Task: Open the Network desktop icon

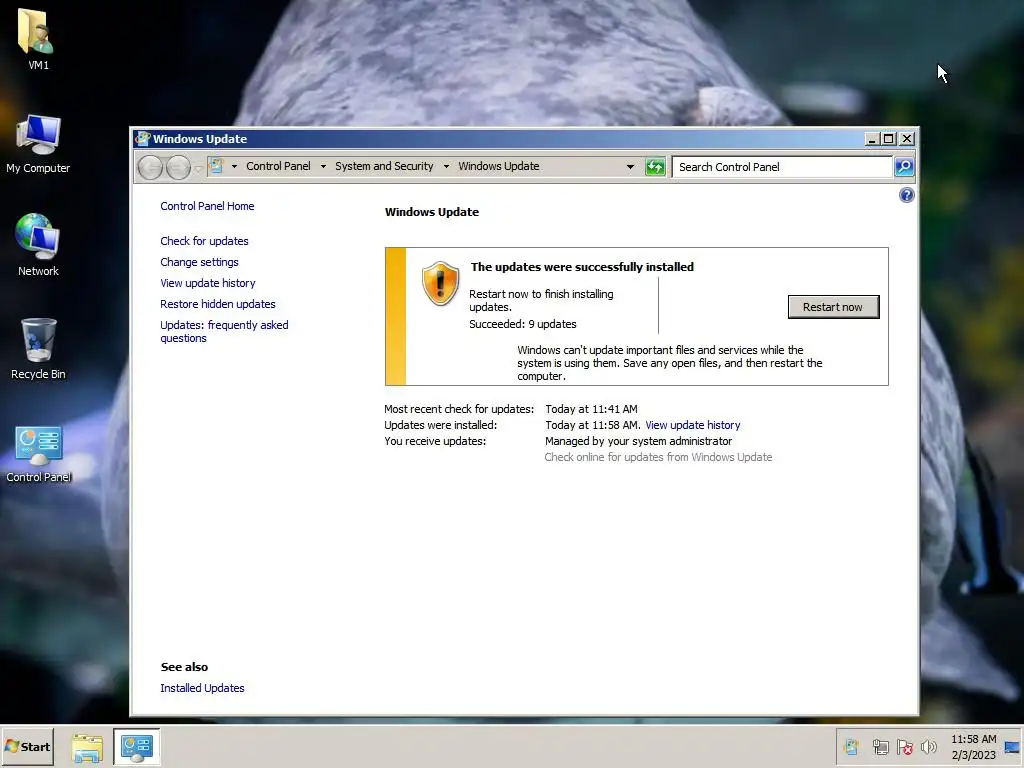Action: click(38, 246)
